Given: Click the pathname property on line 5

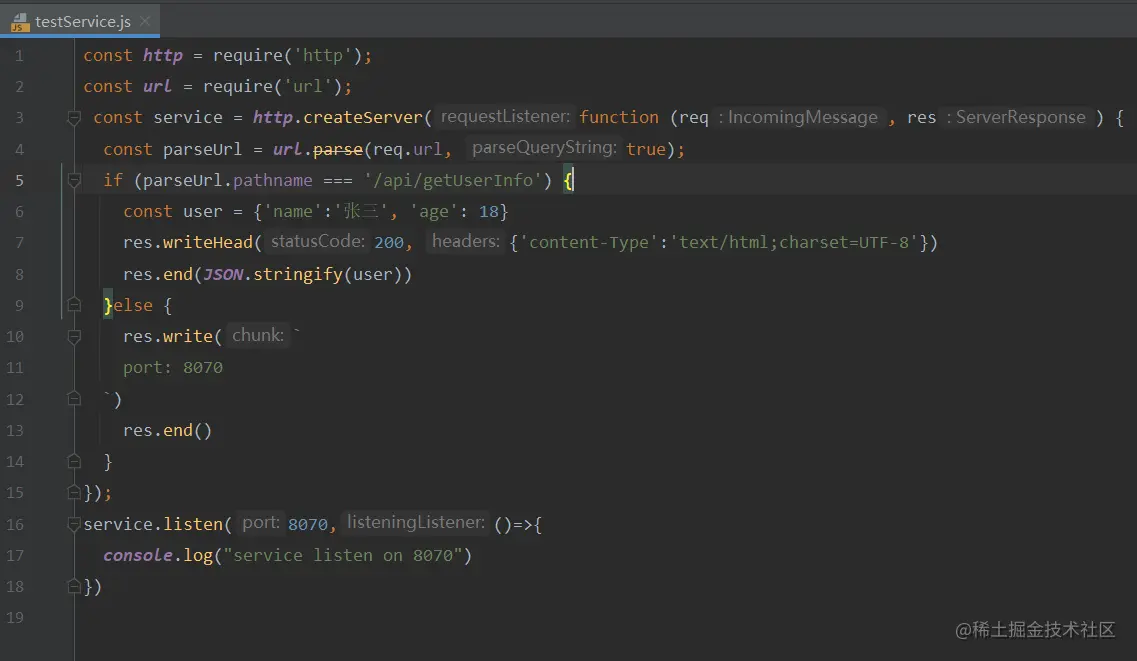Looking at the screenshot, I should (273, 180).
